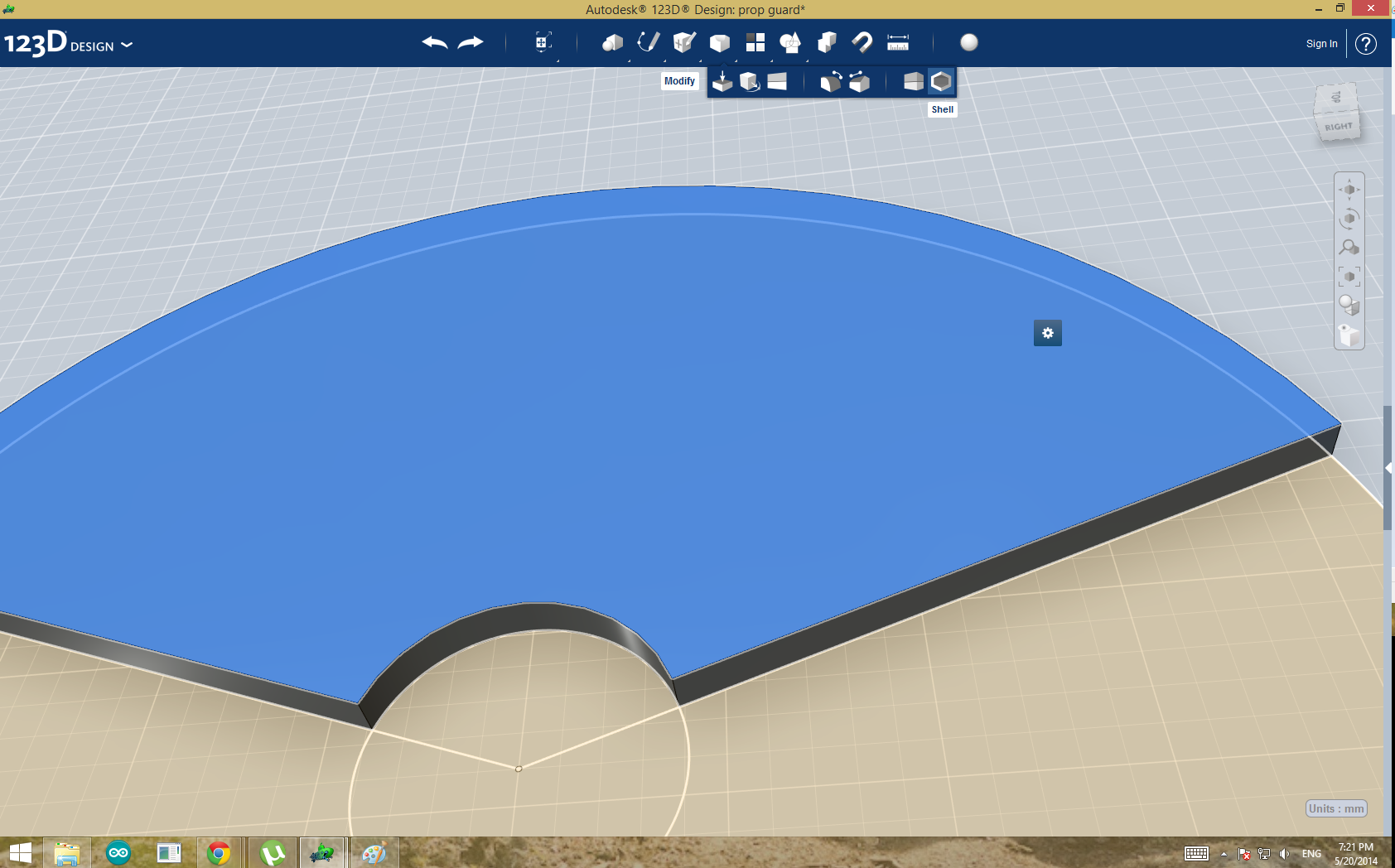Switch the ENG input language
The height and width of the screenshot is (868, 1395).
click(x=1311, y=854)
